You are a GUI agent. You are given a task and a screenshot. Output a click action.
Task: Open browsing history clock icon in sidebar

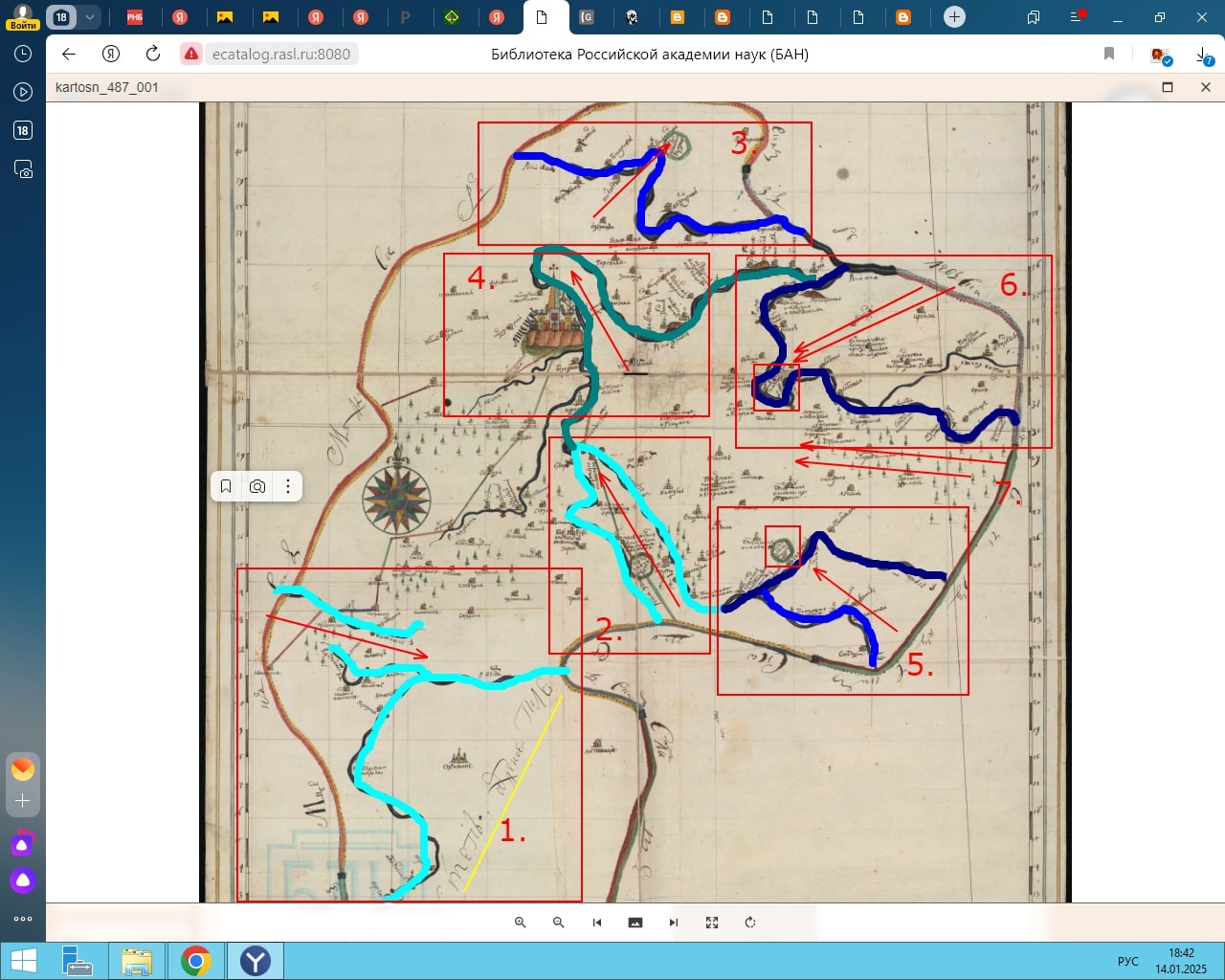pyautogui.click(x=23, y=54)
